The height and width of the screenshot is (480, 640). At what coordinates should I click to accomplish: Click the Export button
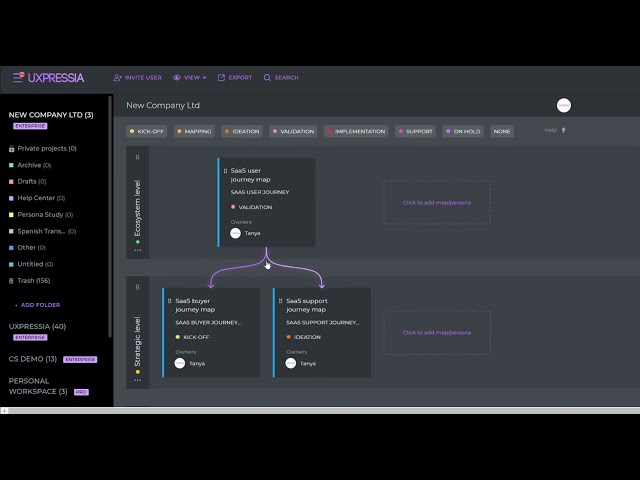coord(235,78)
